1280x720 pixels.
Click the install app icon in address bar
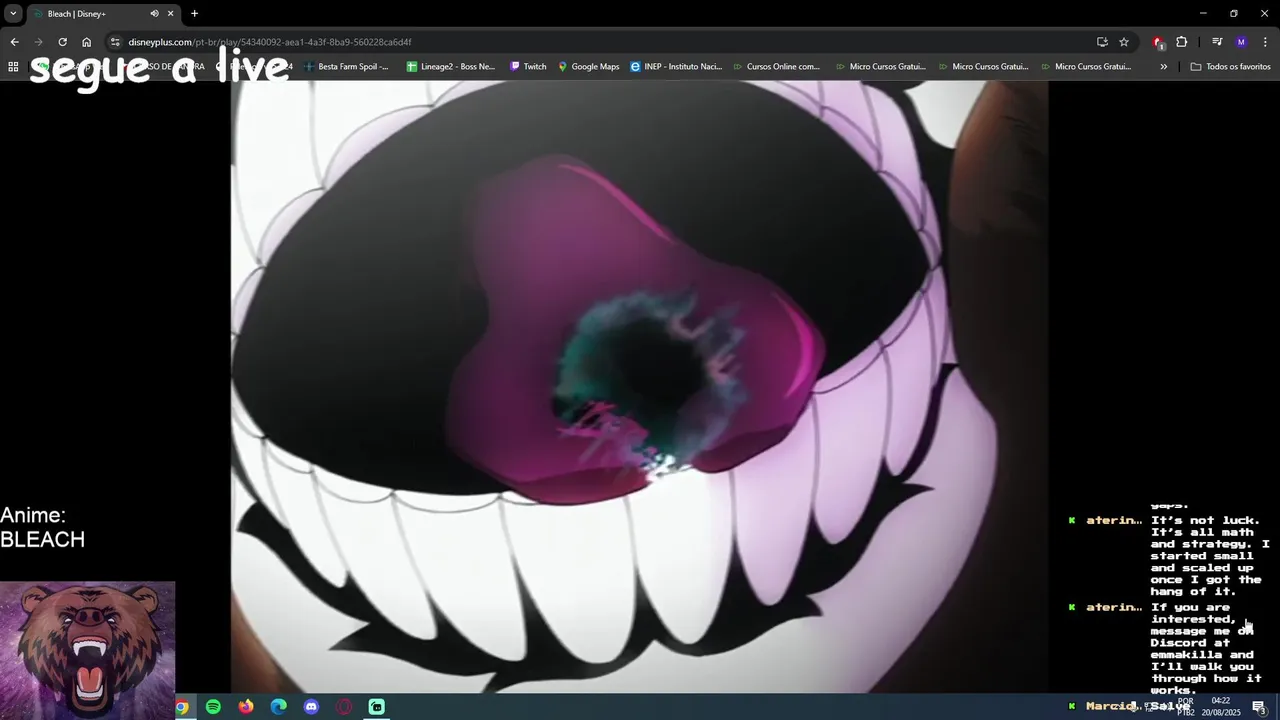click(1102, 42)
